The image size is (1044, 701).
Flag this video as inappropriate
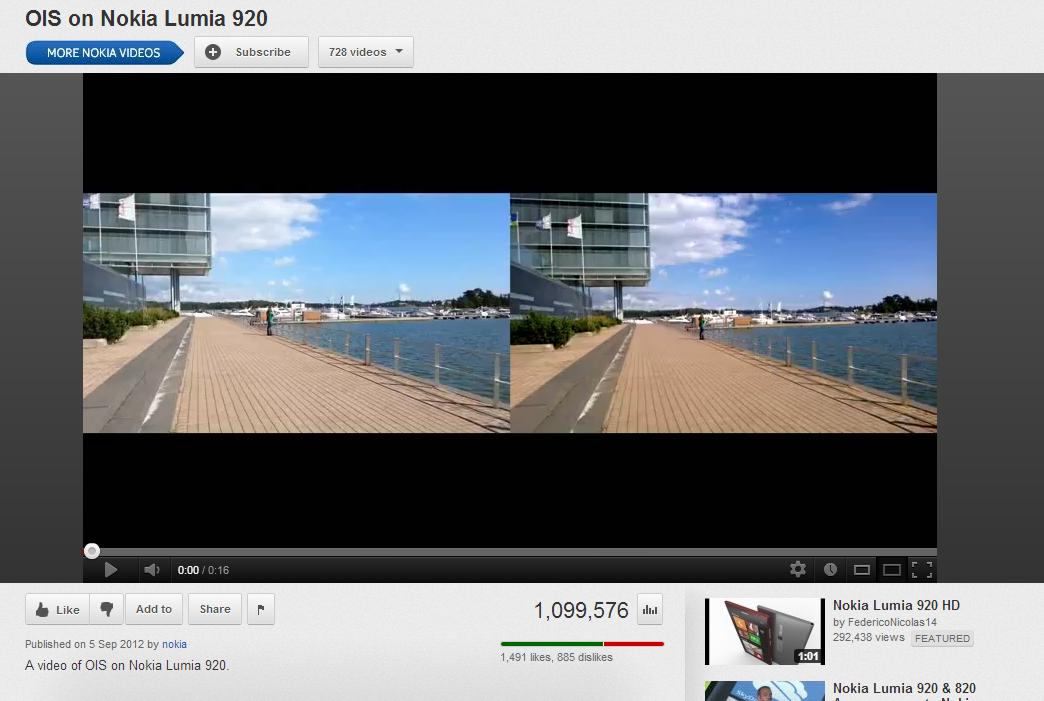tap(261, 609)
